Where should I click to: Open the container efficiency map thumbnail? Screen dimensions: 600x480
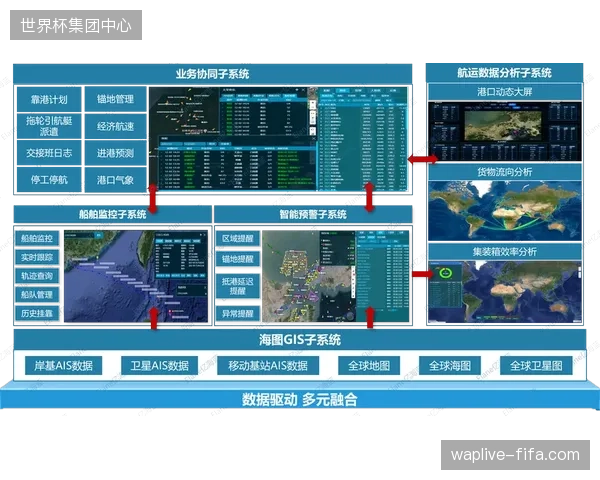coord(505,292)
